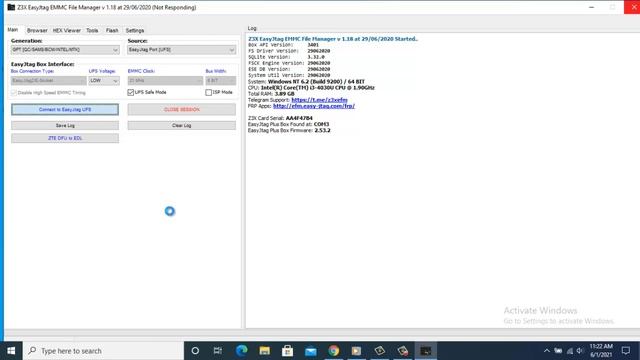This screenshot has width=640, height=360.
Task: Open the first diamond-shaped taskbar app
Action: pos(380,351)
